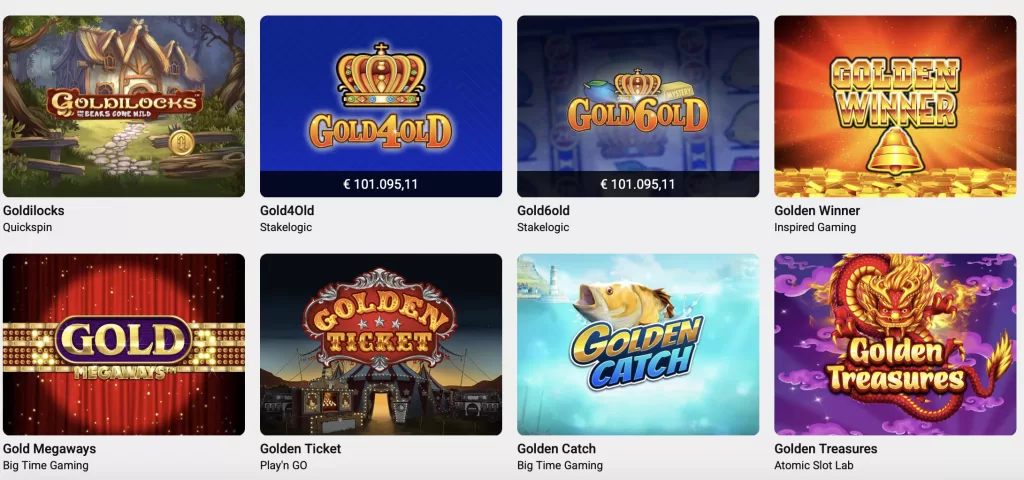Click the Goldilocks title link
This screenshot has width=1024, height=480.
[x=33, y=211]
